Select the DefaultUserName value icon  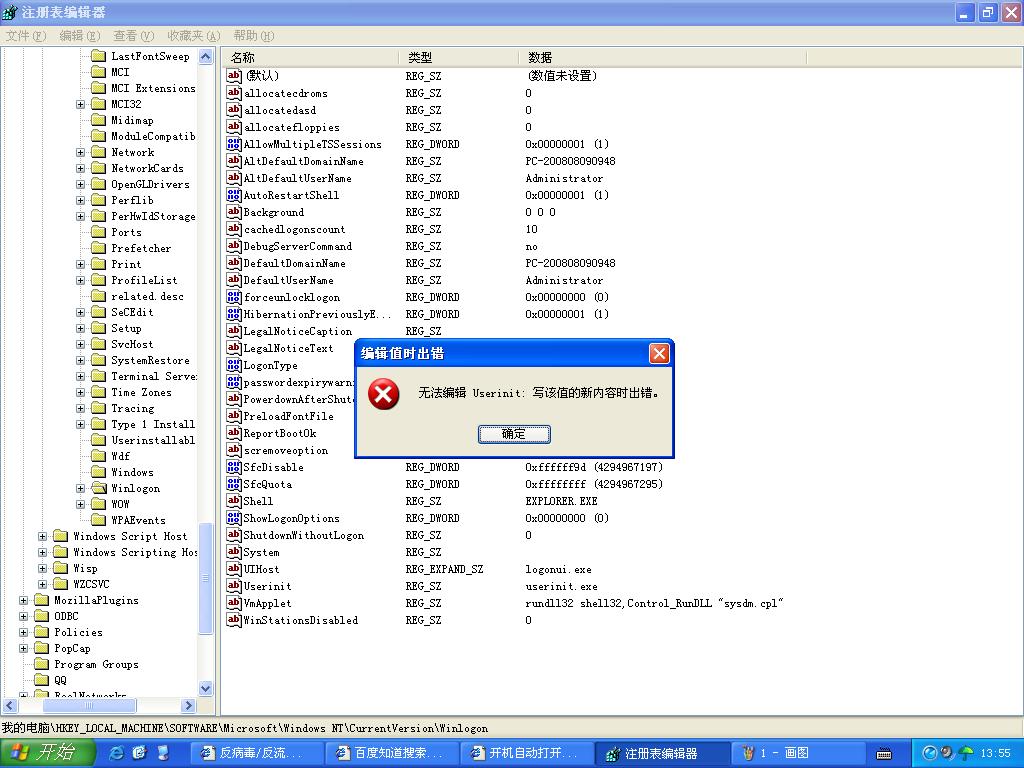(234, 280)
